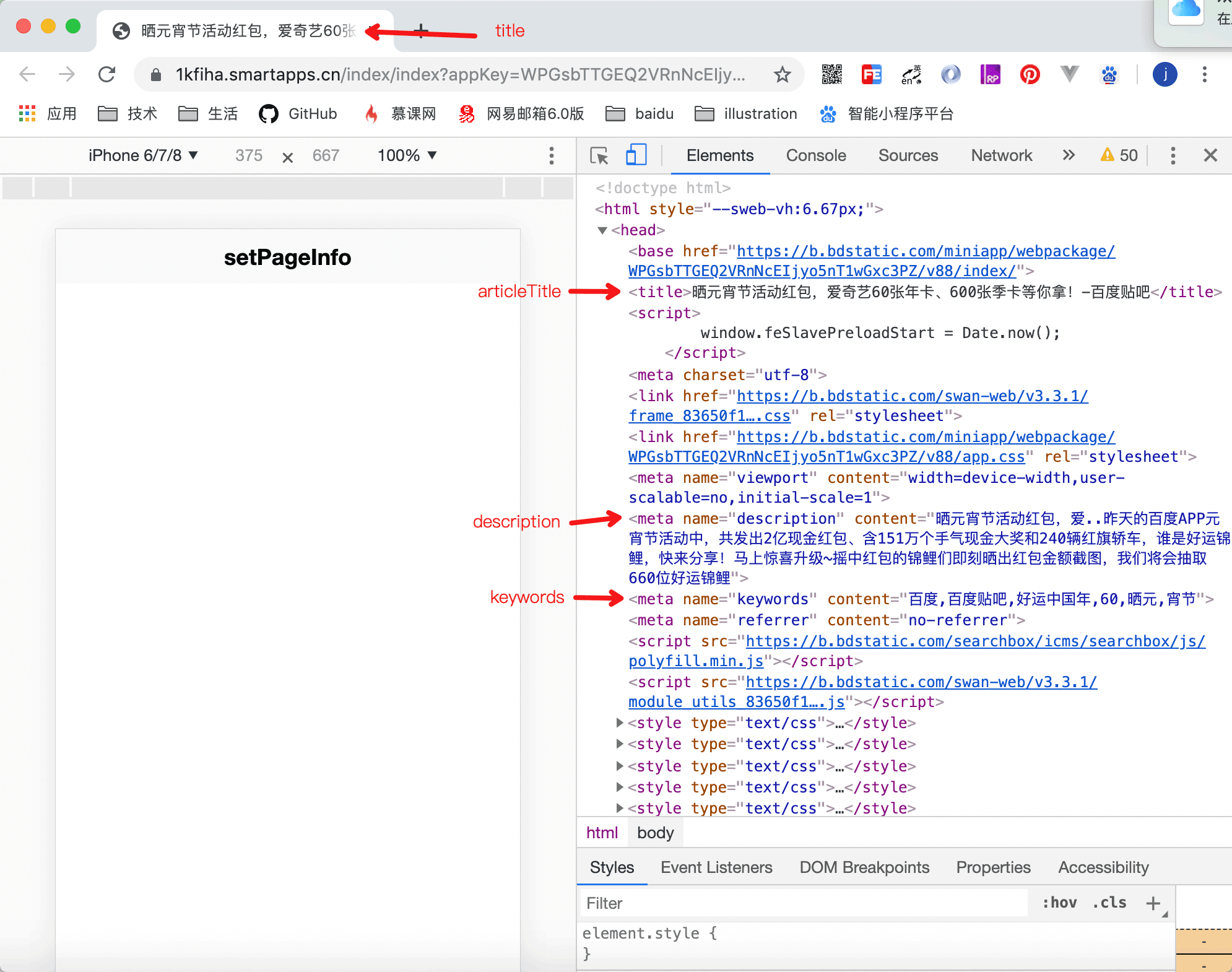The width and height of the screenshot is (1232, 972).
Task: Open DevTools customize menu dots
Action: (1173, 155)
